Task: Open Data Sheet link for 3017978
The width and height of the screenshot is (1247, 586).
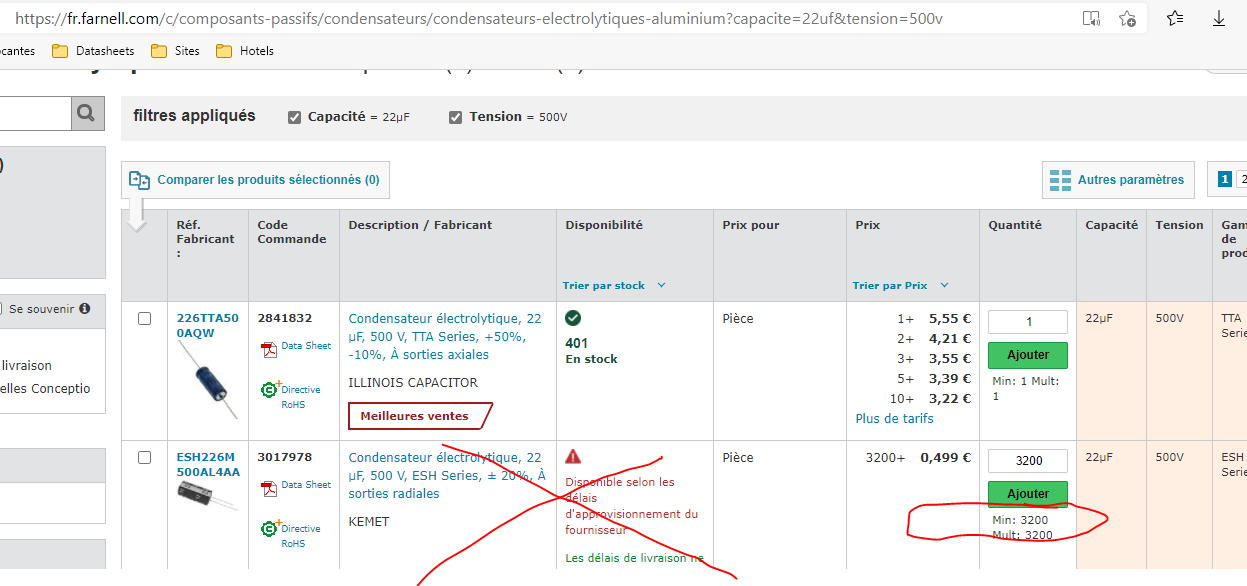Action: tap(306, 485)
